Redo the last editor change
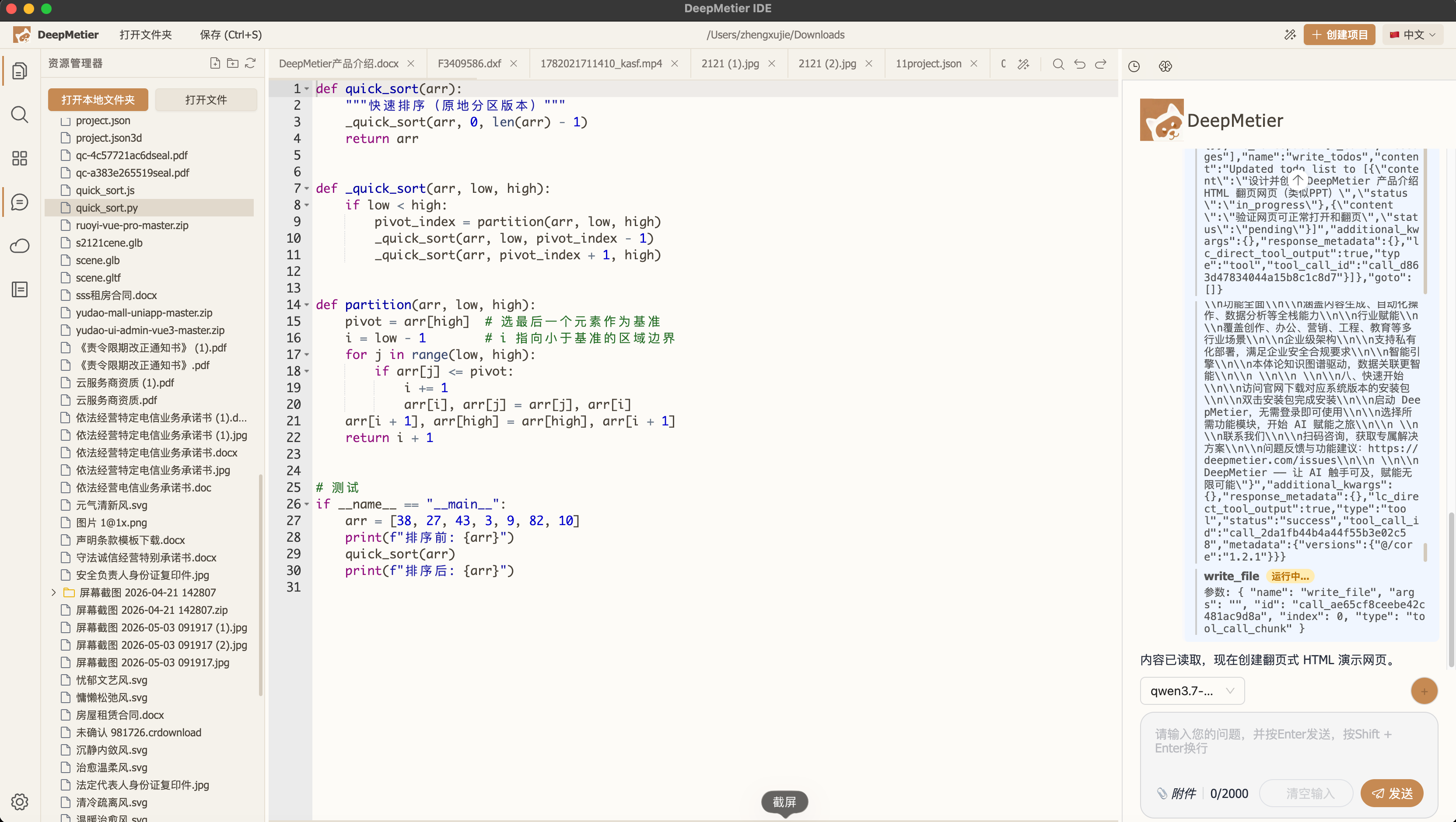This screenshot has width=1456, height=822. (x=1100, y=64)
